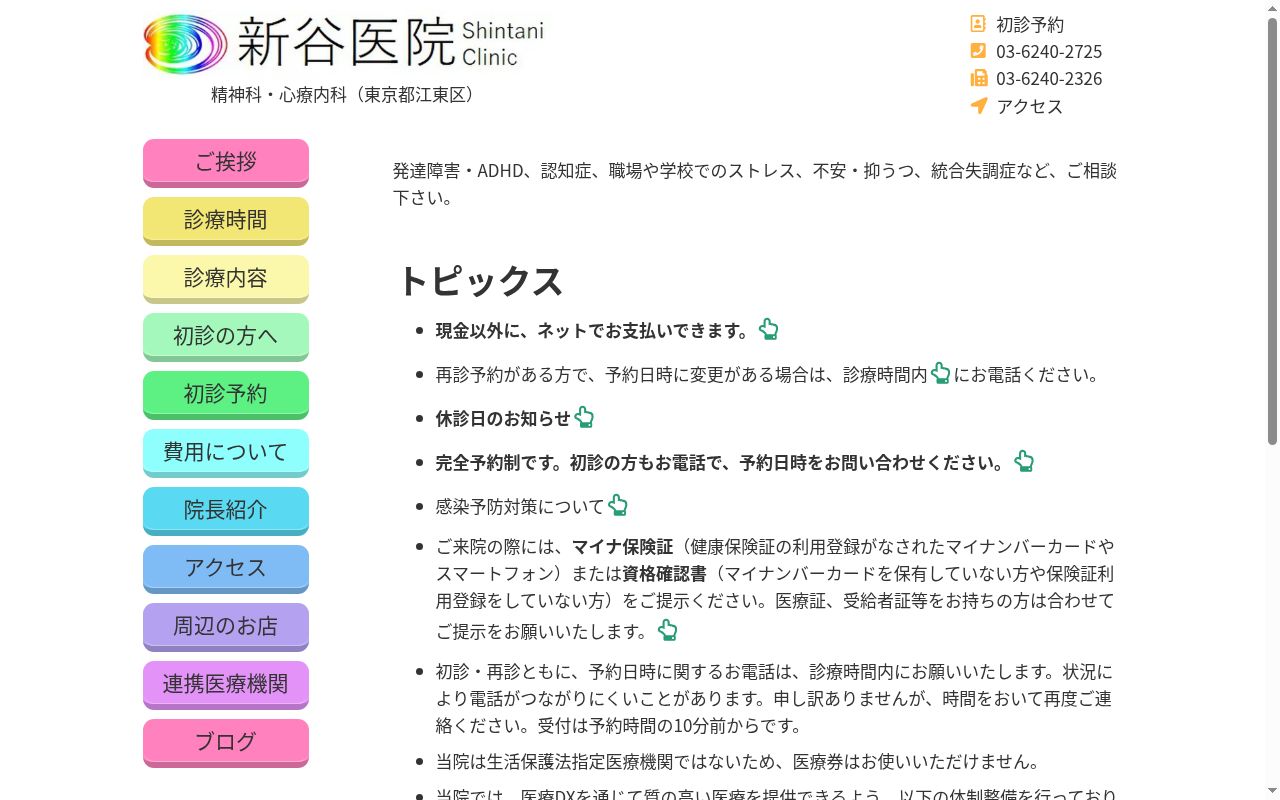Open the 連携医療機関 sidebar menu item
The width and height of the screenshot is (1280, 800).
[x=226, y=684]
